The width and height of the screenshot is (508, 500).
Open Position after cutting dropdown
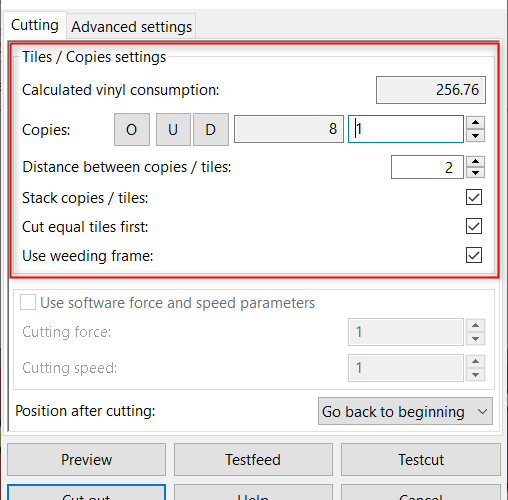pyautogui.click(x=405, y=411)
